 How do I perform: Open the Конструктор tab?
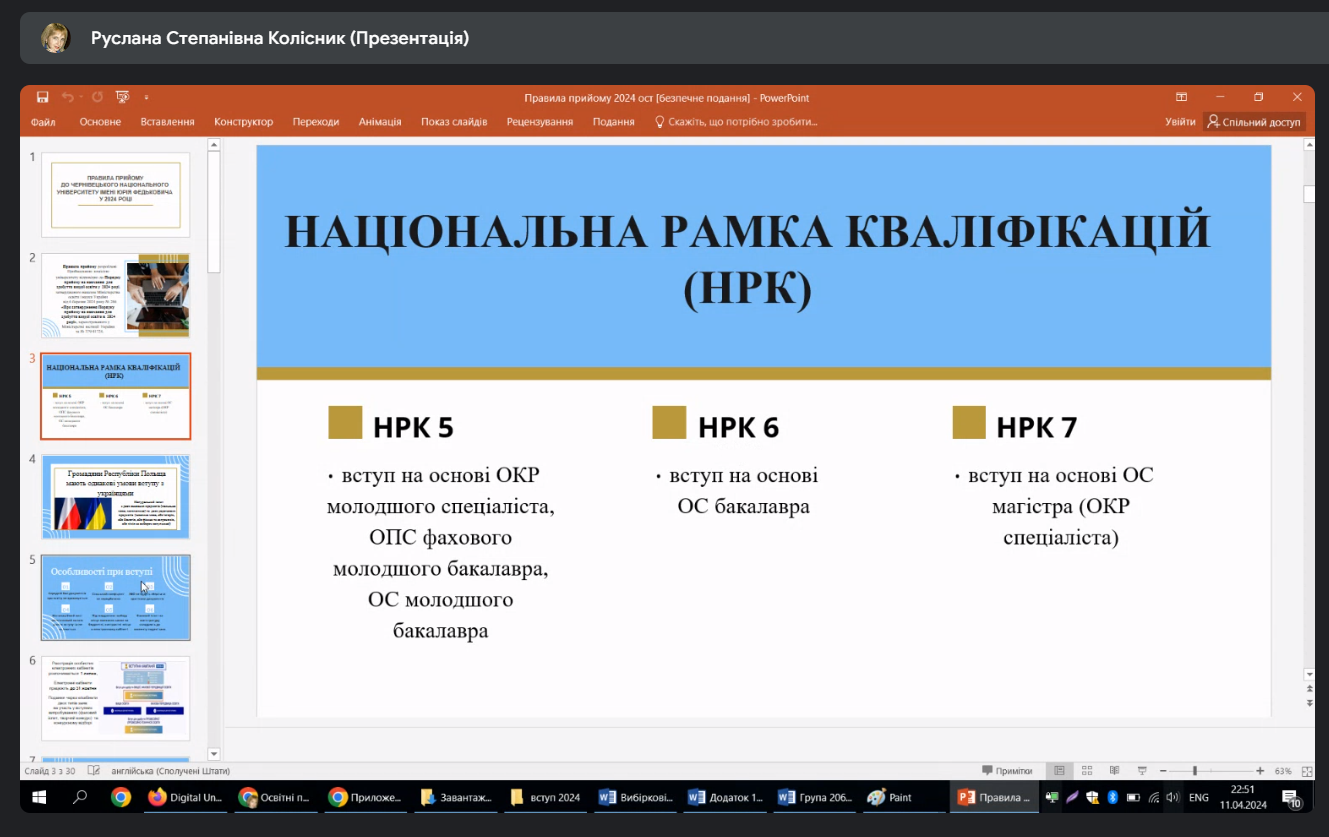click(x=243, y=122)
